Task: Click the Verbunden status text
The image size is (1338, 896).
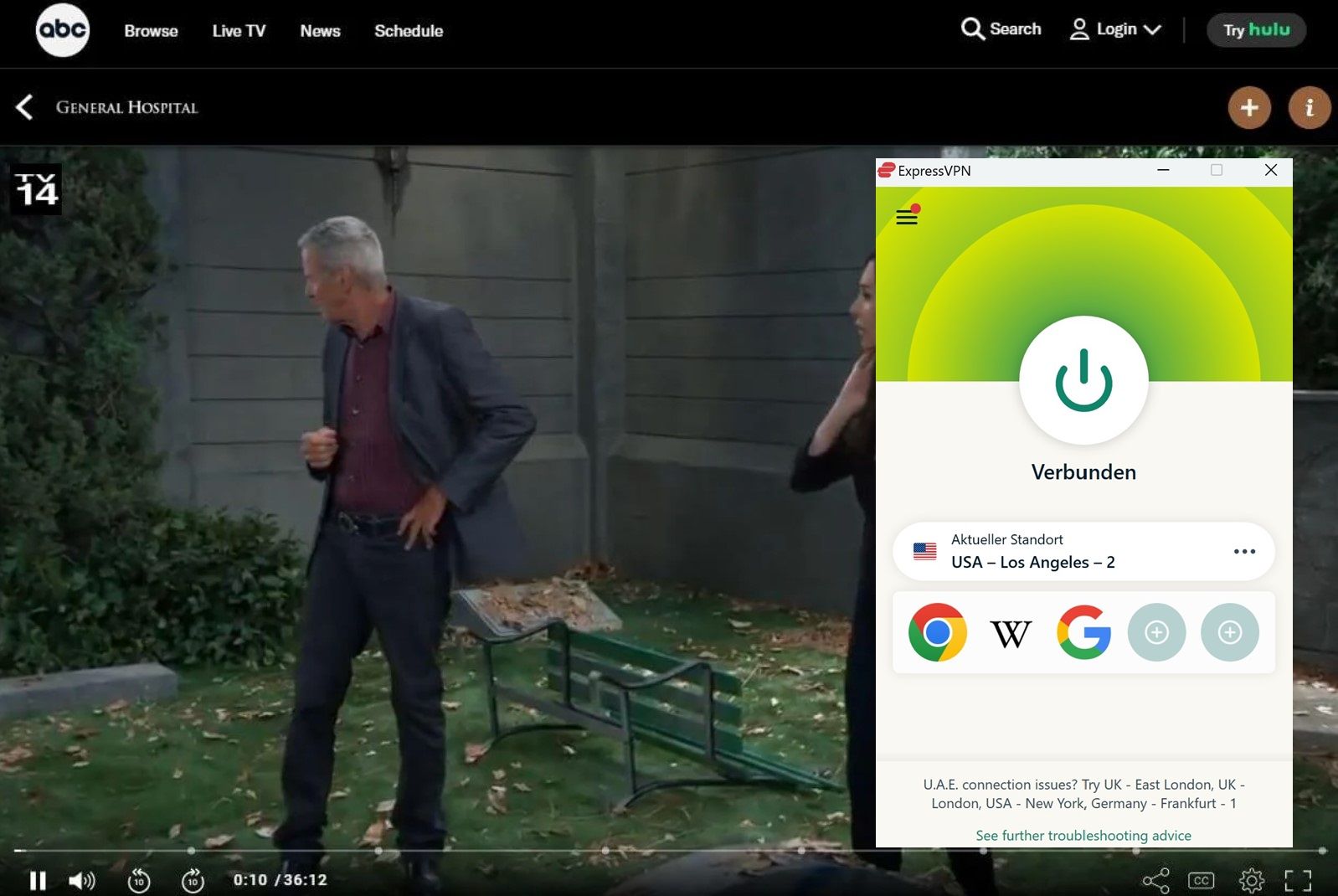Action: click(x=1083, y=472)
